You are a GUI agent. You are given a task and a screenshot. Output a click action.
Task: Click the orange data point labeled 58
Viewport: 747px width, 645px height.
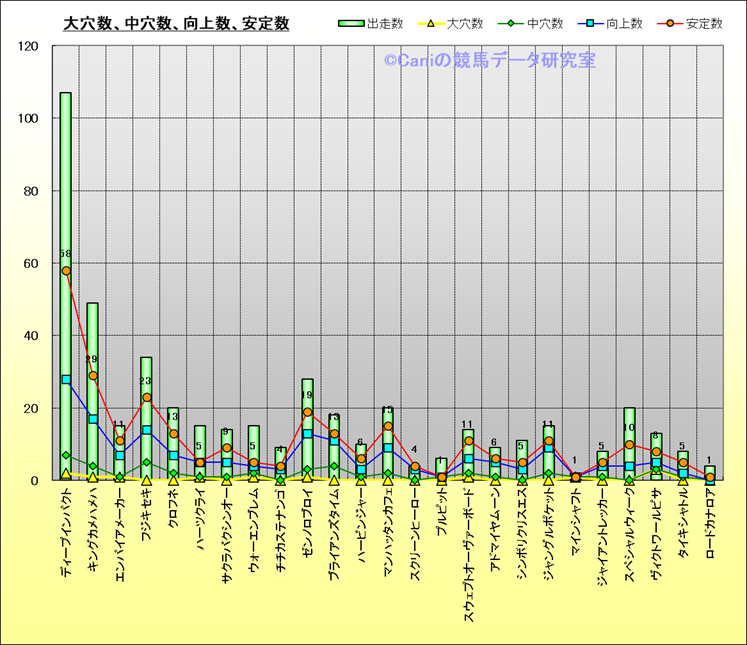(66, 271)
